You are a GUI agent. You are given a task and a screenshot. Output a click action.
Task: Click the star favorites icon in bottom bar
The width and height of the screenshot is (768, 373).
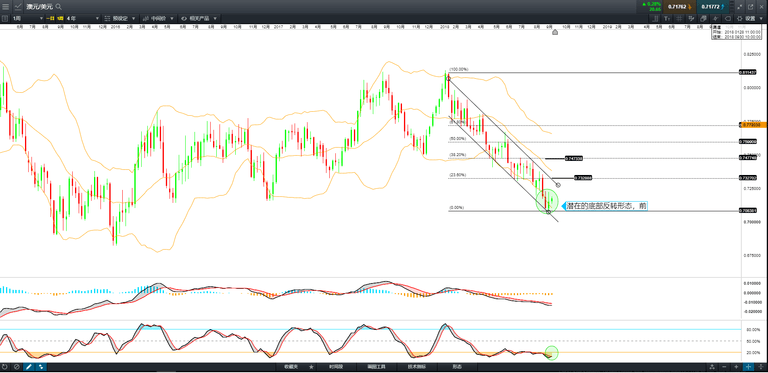pos(311,367)
